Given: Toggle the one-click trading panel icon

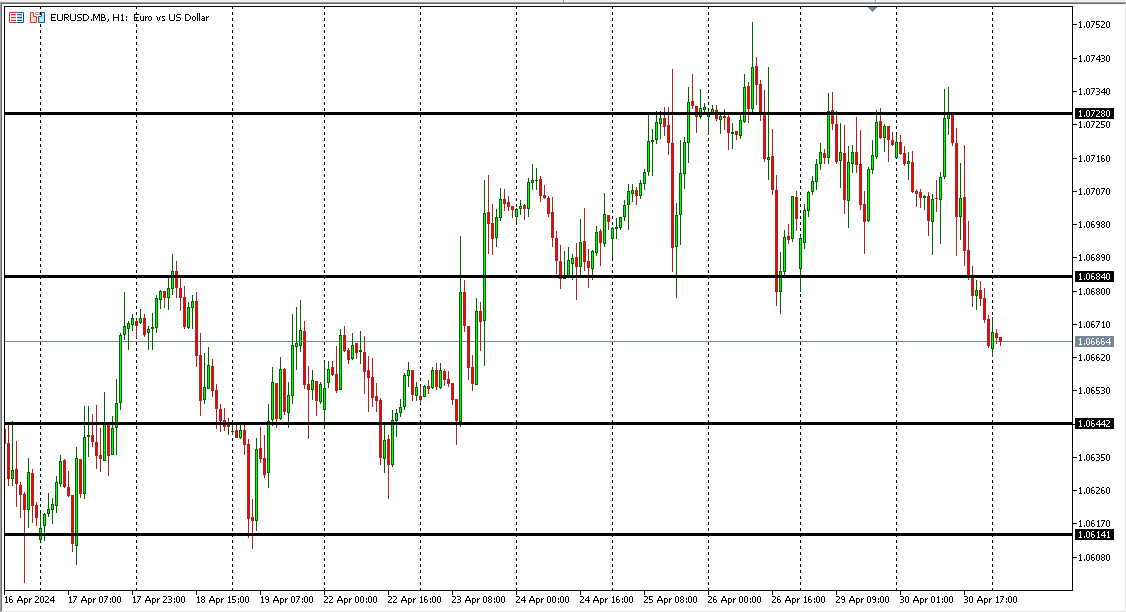Looking at the screenshot, I should tap(37, 17).
